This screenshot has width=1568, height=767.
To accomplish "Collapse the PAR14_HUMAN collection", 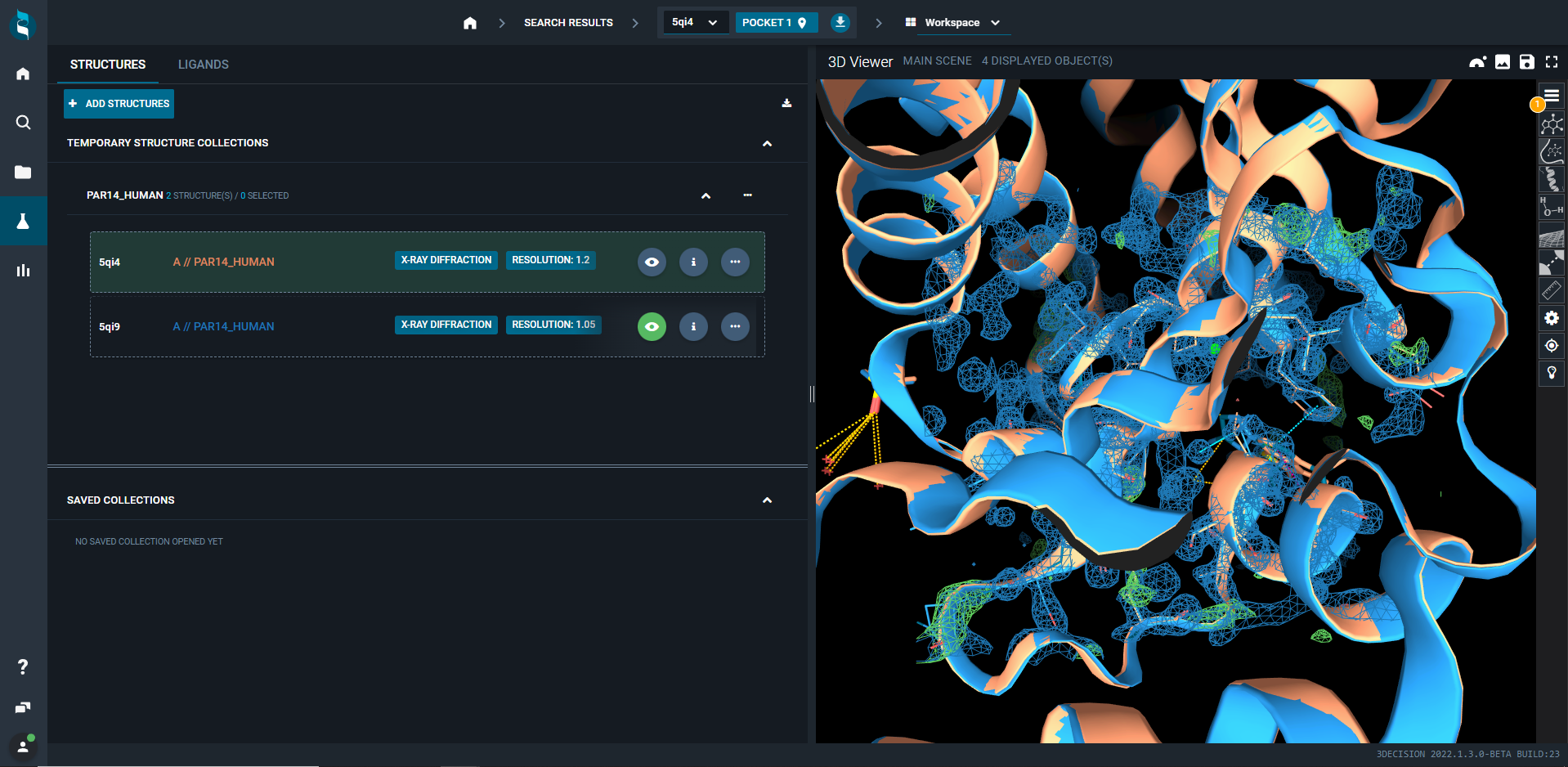I will point(706,196).
